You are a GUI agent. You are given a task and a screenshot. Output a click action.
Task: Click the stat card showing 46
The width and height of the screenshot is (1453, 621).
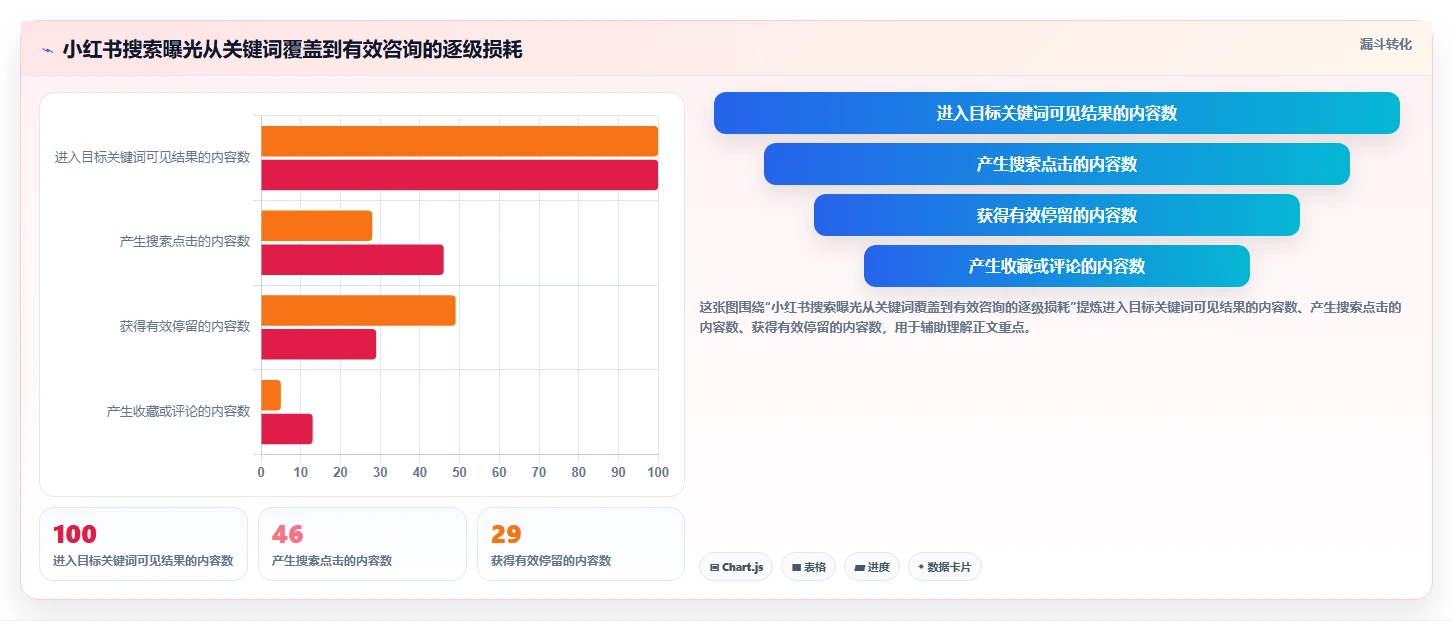[362, 544]
